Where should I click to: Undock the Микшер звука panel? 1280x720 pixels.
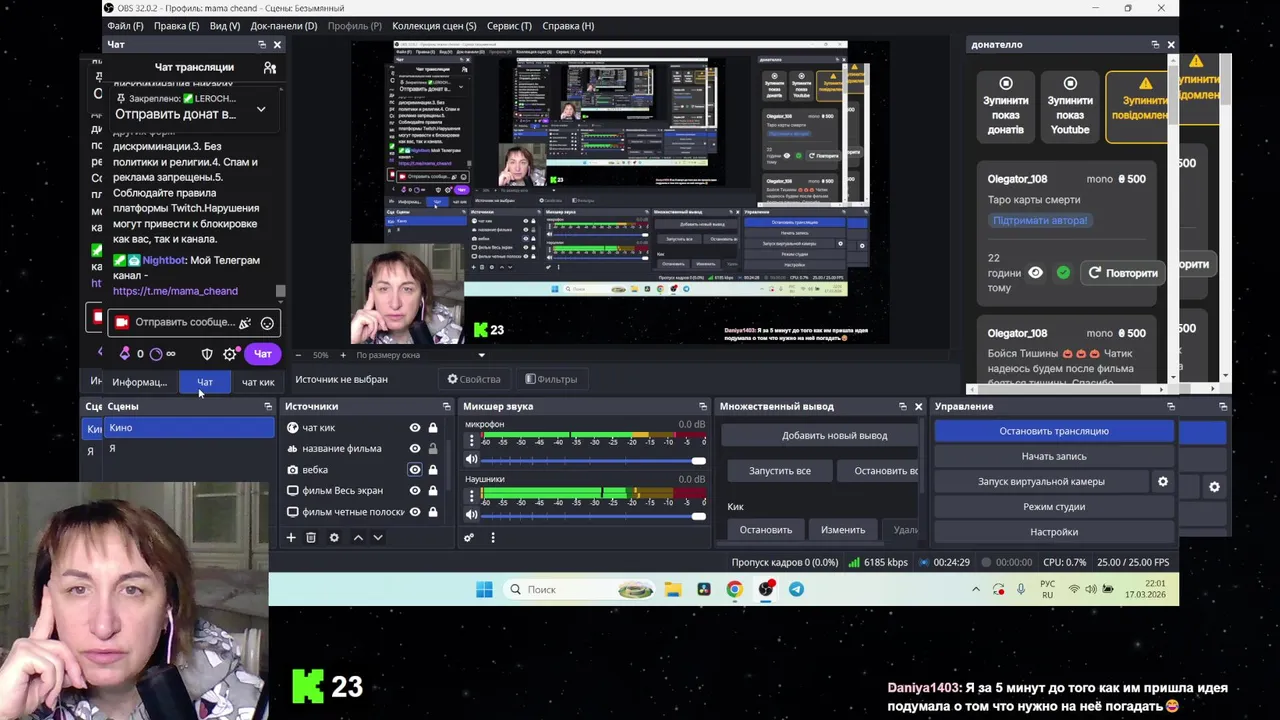tap(703, 406)
